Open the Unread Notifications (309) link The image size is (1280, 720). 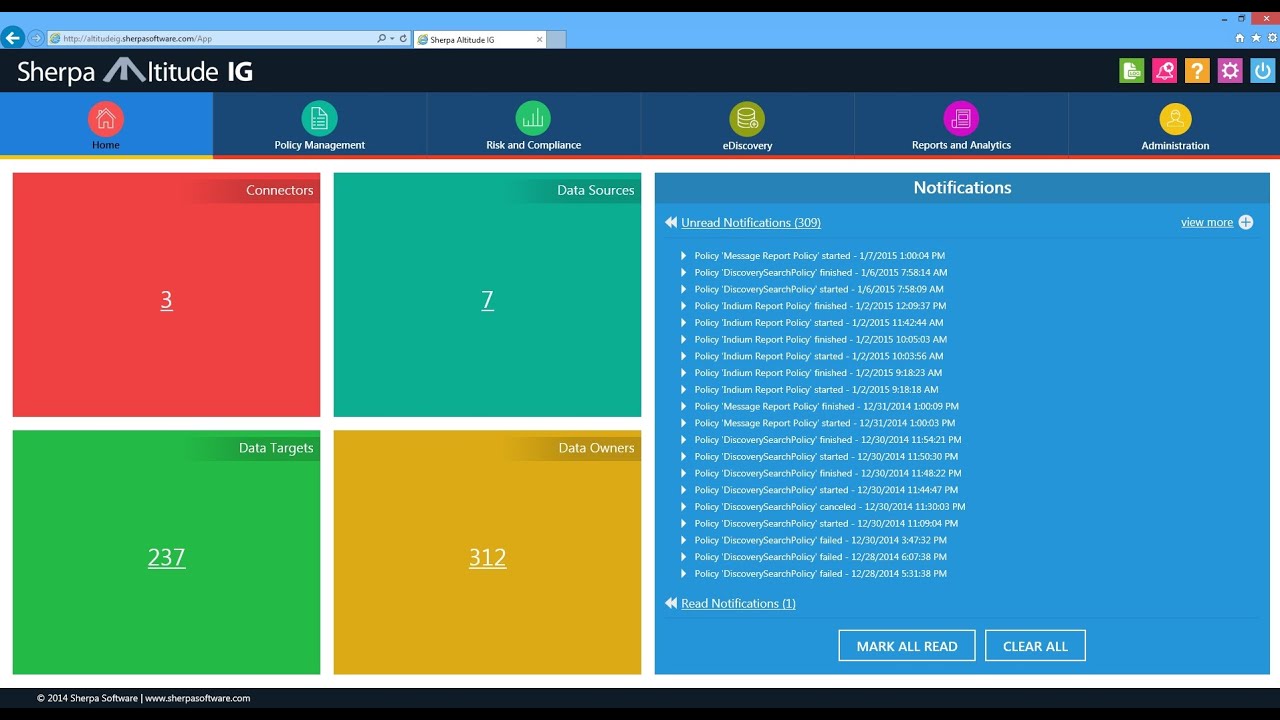click(x=751, y=222)
